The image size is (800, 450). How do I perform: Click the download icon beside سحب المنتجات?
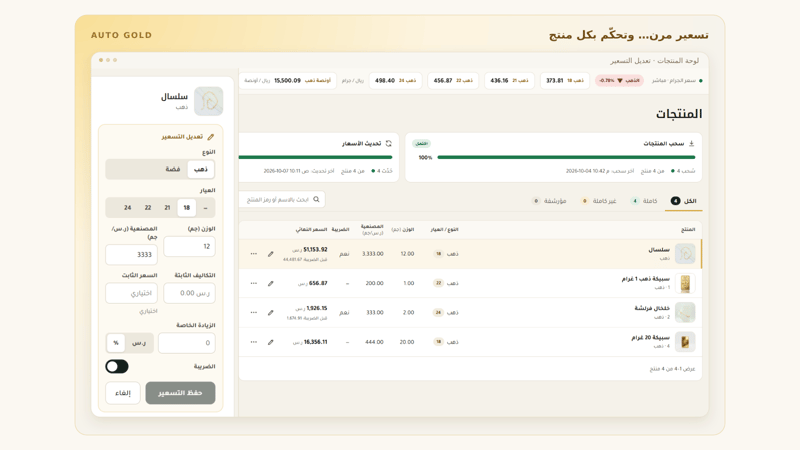[691, 143]
